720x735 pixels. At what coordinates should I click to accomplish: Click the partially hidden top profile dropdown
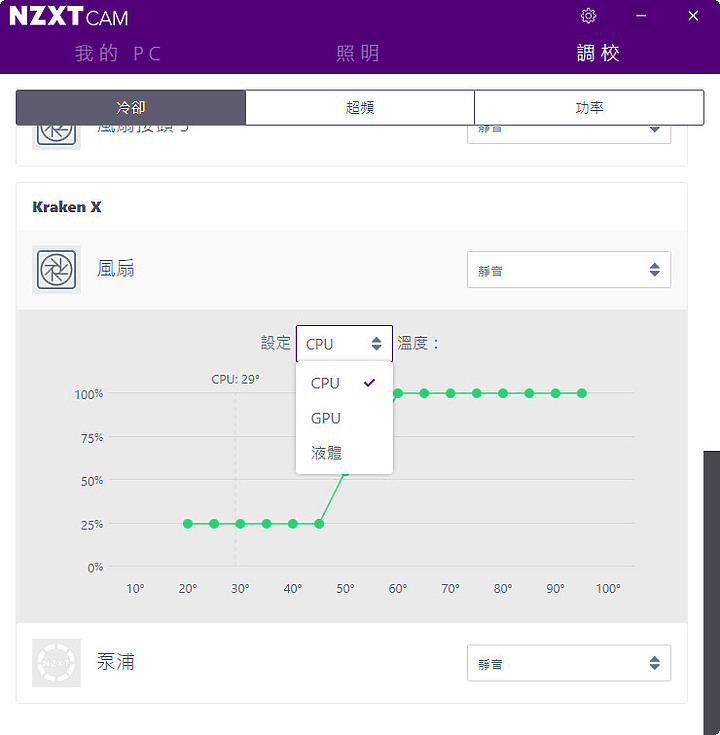[x=569, y=134]
